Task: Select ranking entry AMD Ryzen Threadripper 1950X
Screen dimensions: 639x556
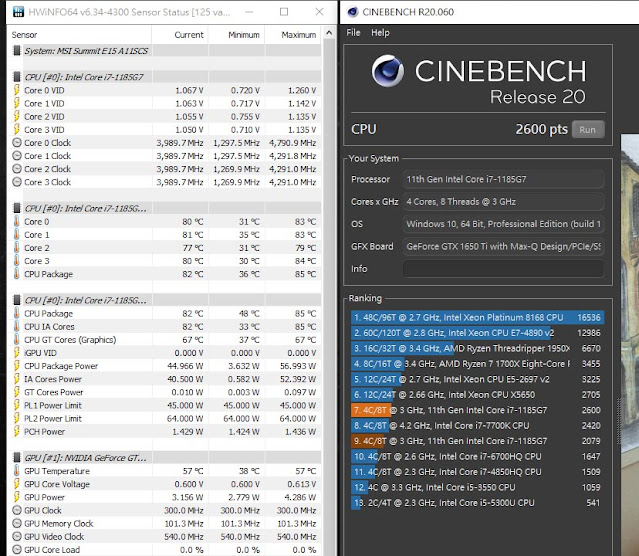Action: (477, 349)
